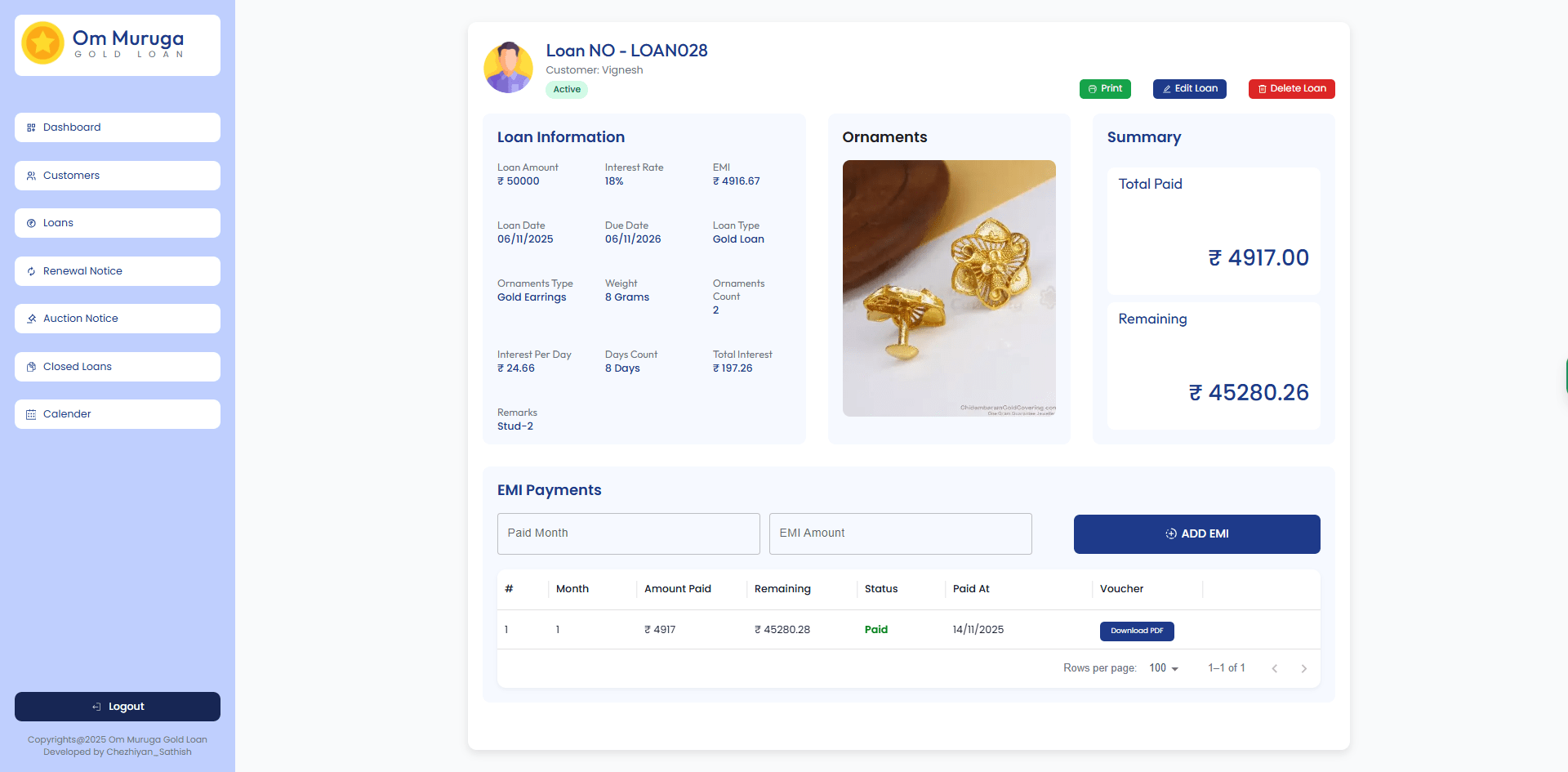Print the loan details

pyautogui.click(x=1104, y=88)
